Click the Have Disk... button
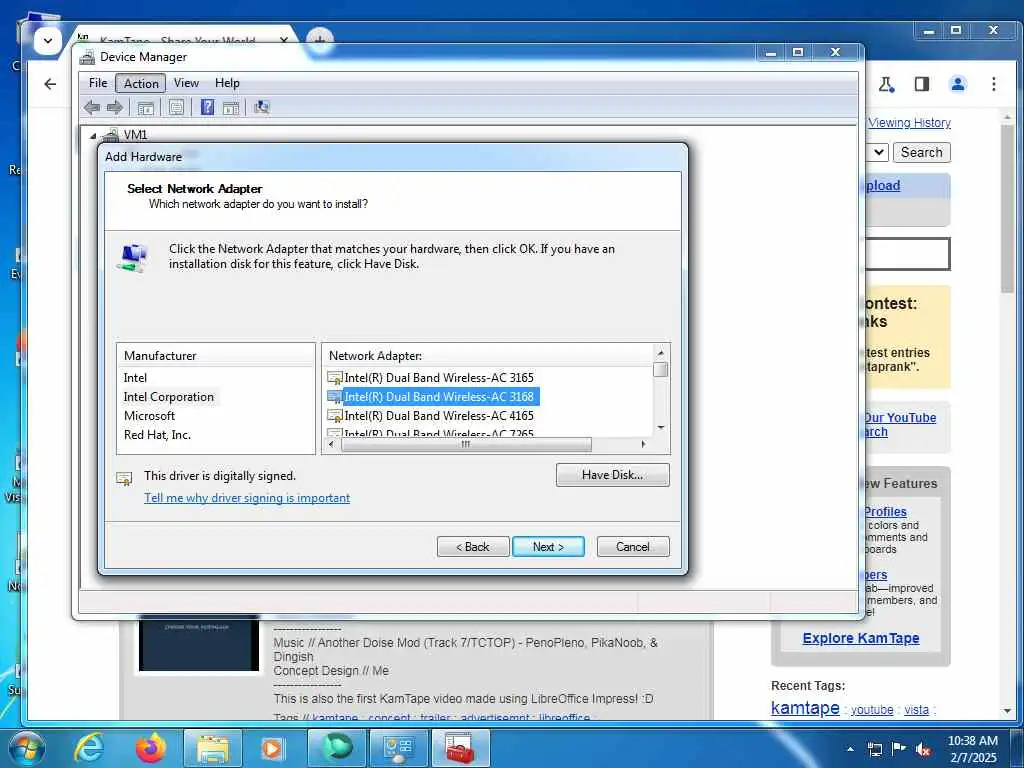 click(x=613, y=475)
